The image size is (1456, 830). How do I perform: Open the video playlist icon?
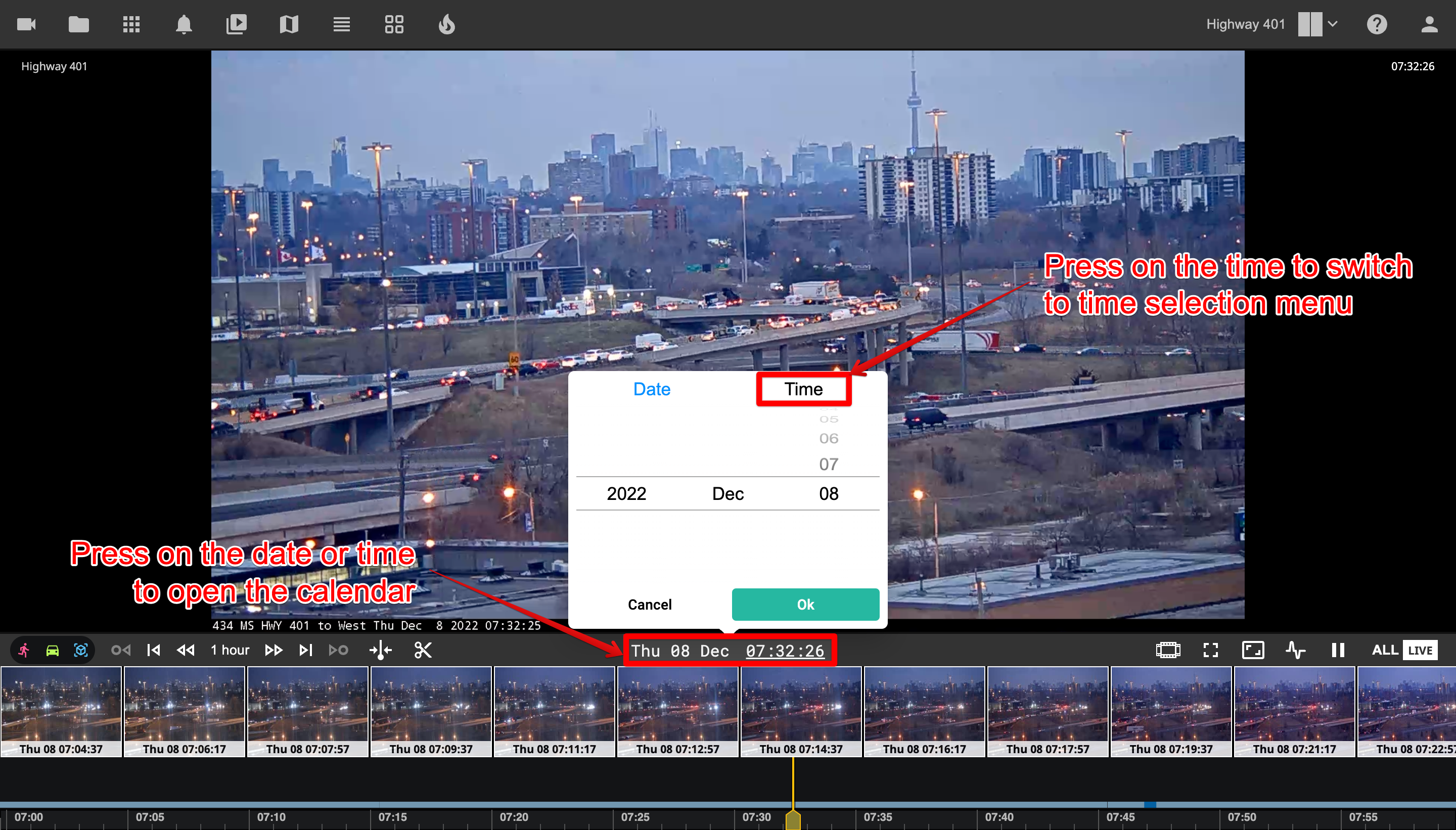236,24
